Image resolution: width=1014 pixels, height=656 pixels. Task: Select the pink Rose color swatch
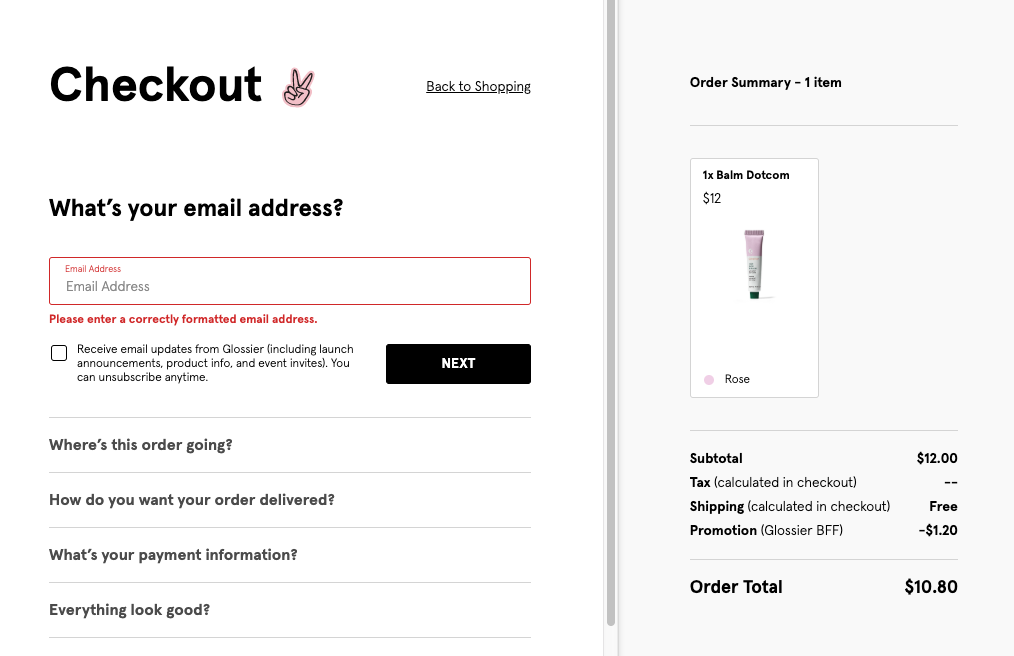tap(709, 380)
